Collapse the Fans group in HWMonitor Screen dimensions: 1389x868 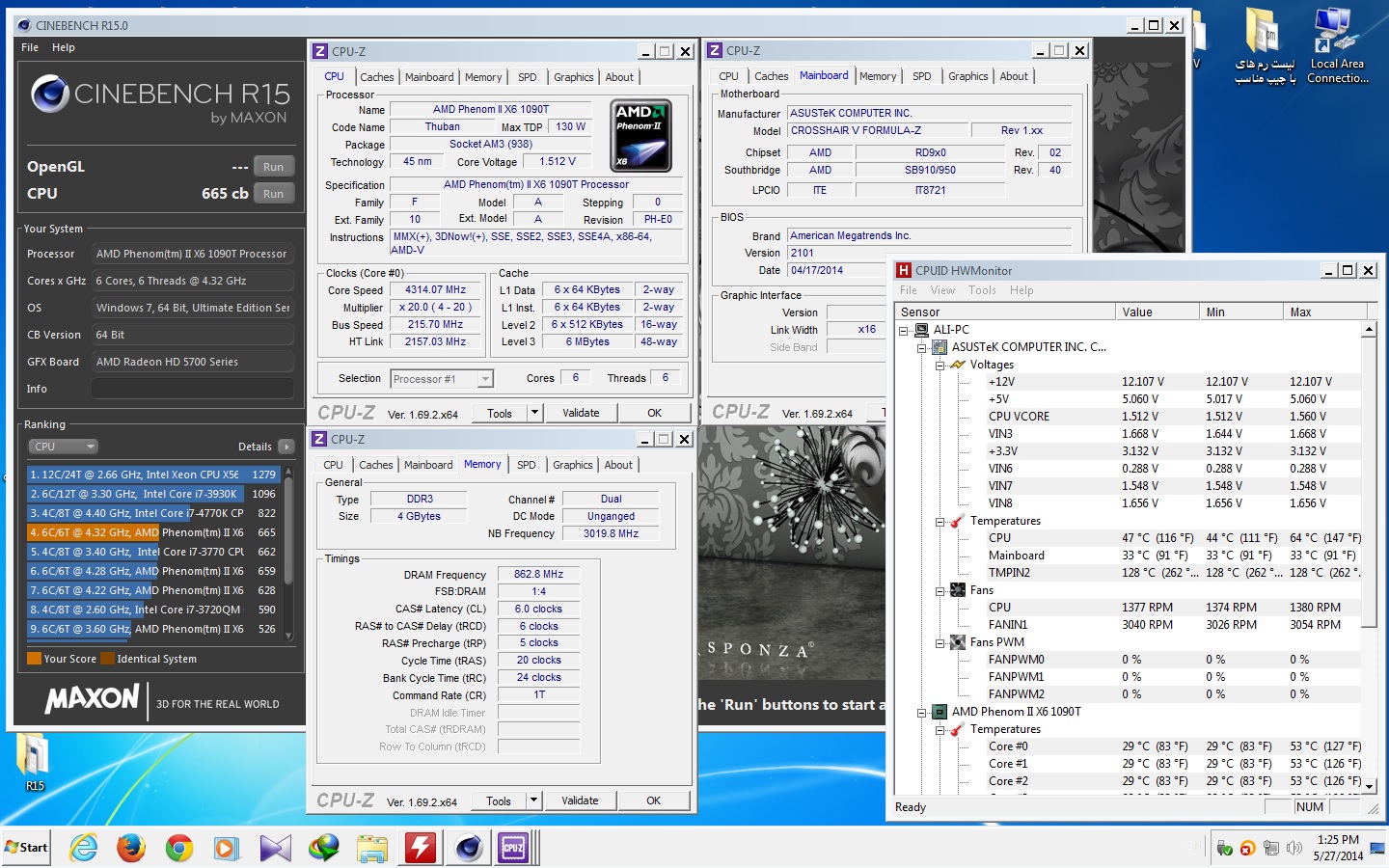[940, 591]
